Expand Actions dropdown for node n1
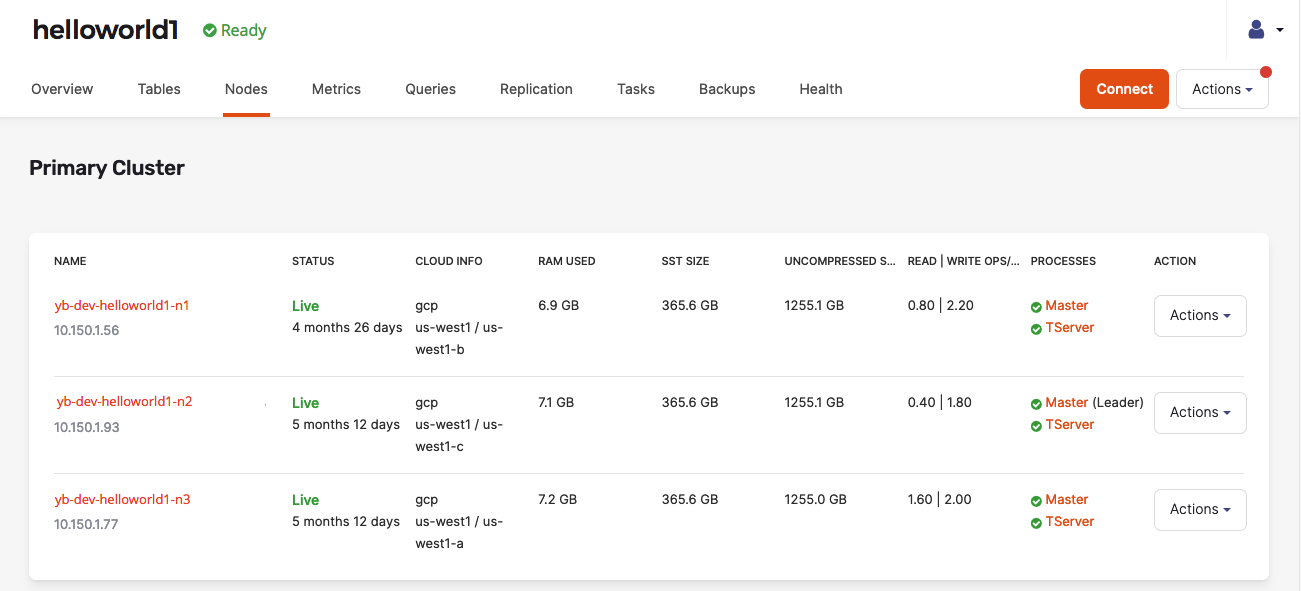 1199,316
